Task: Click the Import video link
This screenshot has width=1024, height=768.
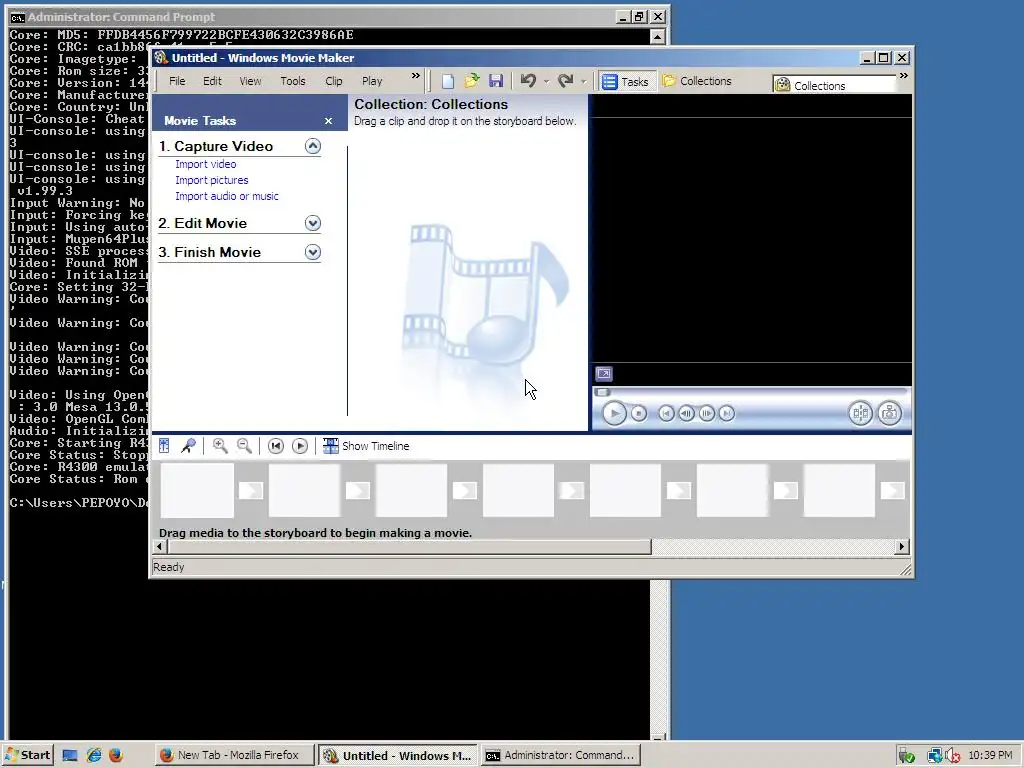Action: 206,165
